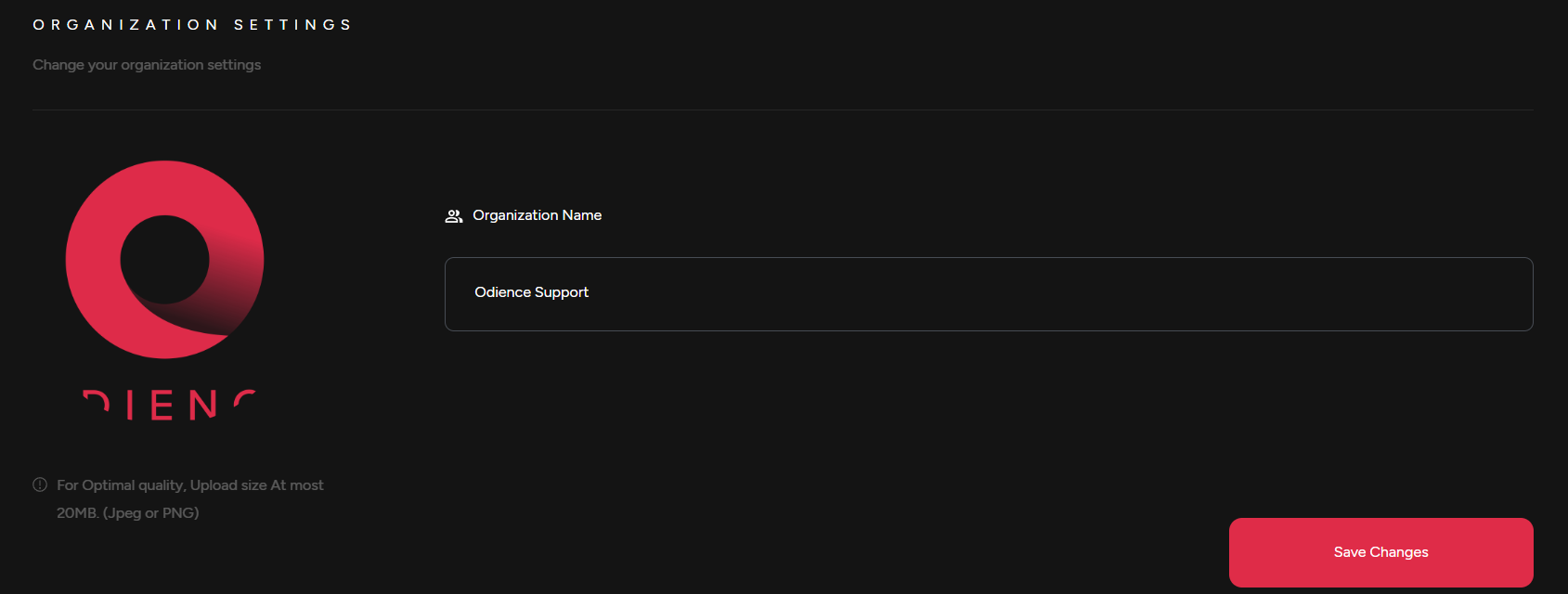Select the text 'Change your organization settings'

pos(147,64)
